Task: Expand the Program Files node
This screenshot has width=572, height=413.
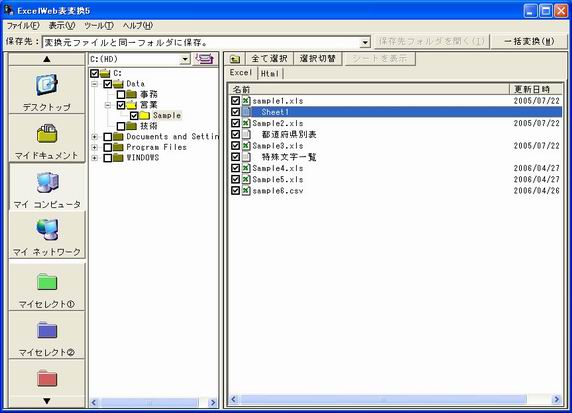Action: pos(94,147)
